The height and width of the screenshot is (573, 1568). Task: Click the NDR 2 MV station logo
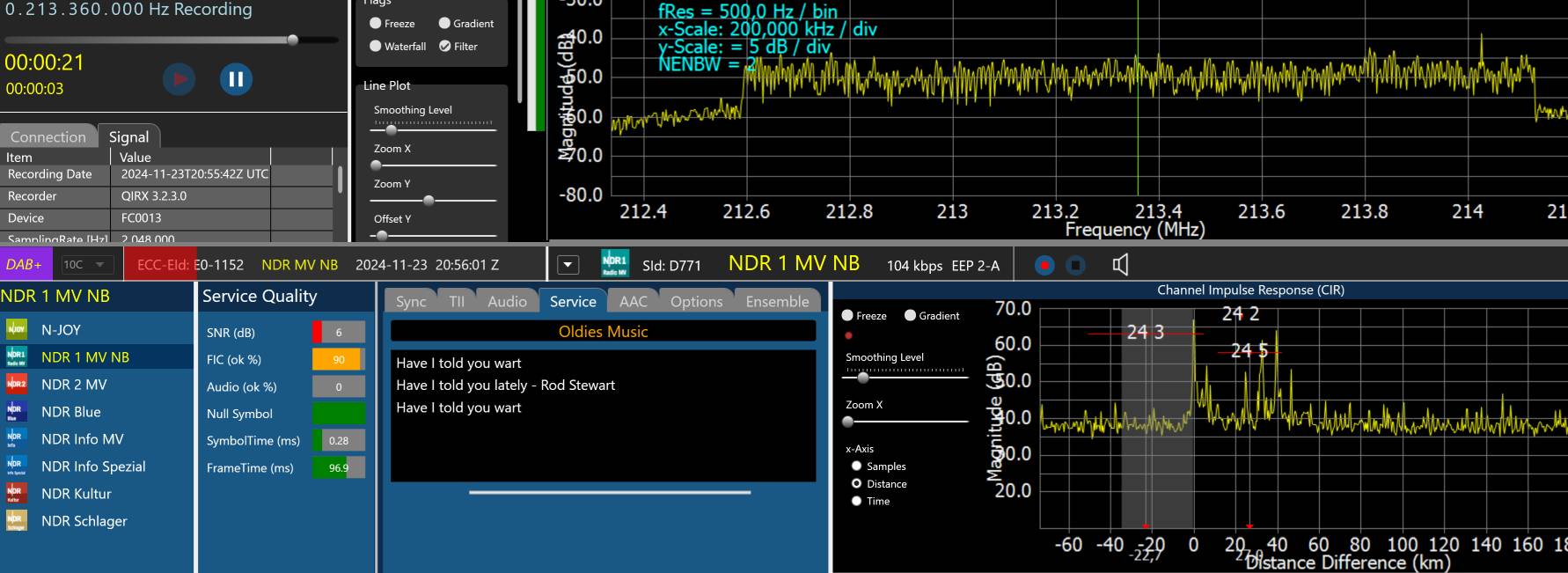click(16, 385)
